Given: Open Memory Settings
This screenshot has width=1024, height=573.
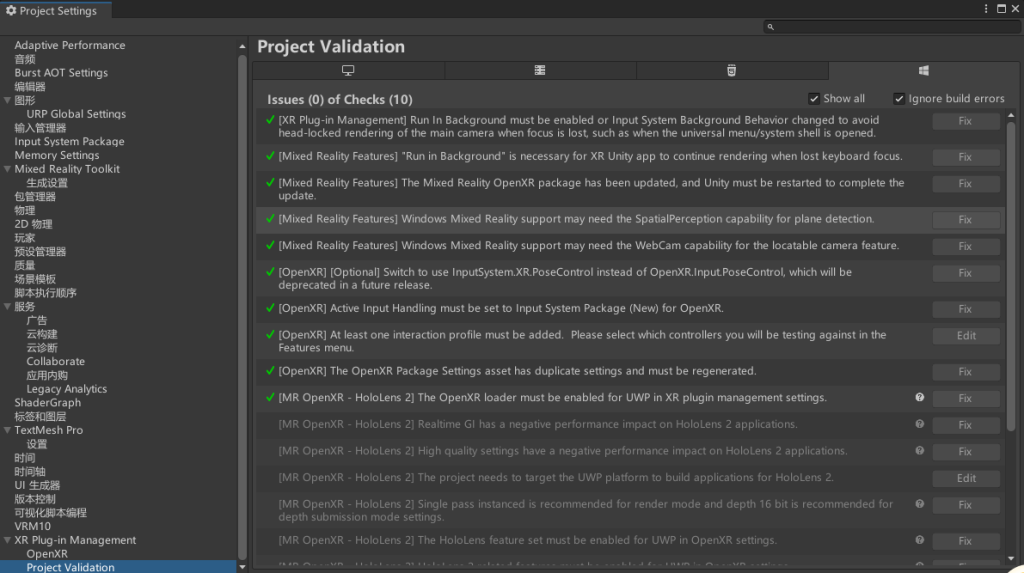Looking at the screenshot, I should point(57,155).
